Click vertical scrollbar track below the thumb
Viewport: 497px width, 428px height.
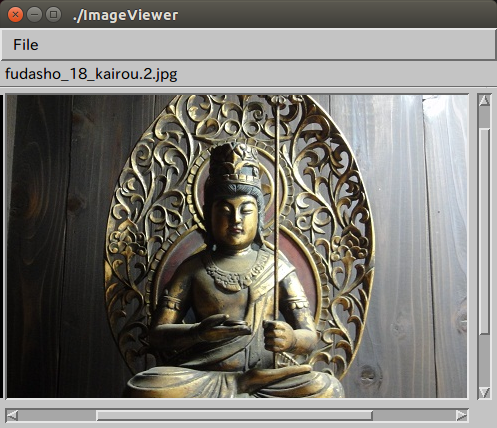484,360
